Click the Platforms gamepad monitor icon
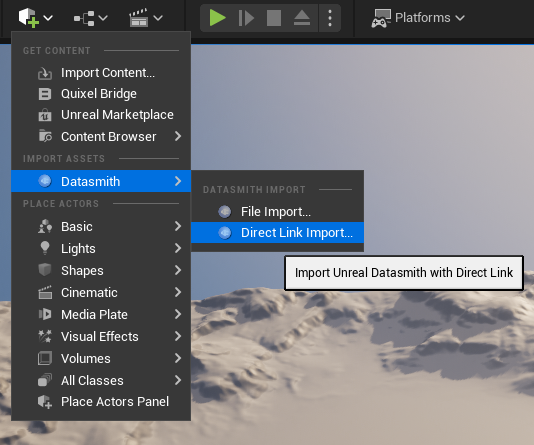Screen dimensions: 534x445 [x=381, y=18]
